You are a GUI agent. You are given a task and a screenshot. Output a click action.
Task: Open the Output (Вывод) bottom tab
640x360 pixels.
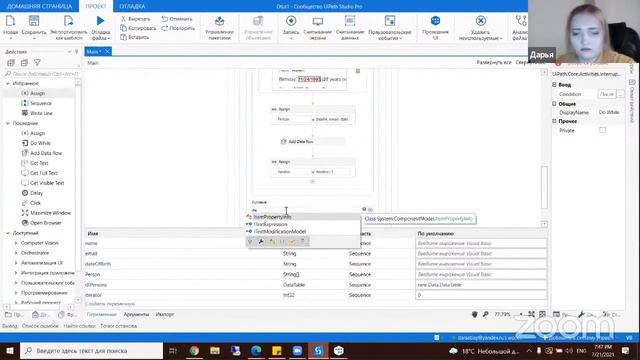pos(10,326)
